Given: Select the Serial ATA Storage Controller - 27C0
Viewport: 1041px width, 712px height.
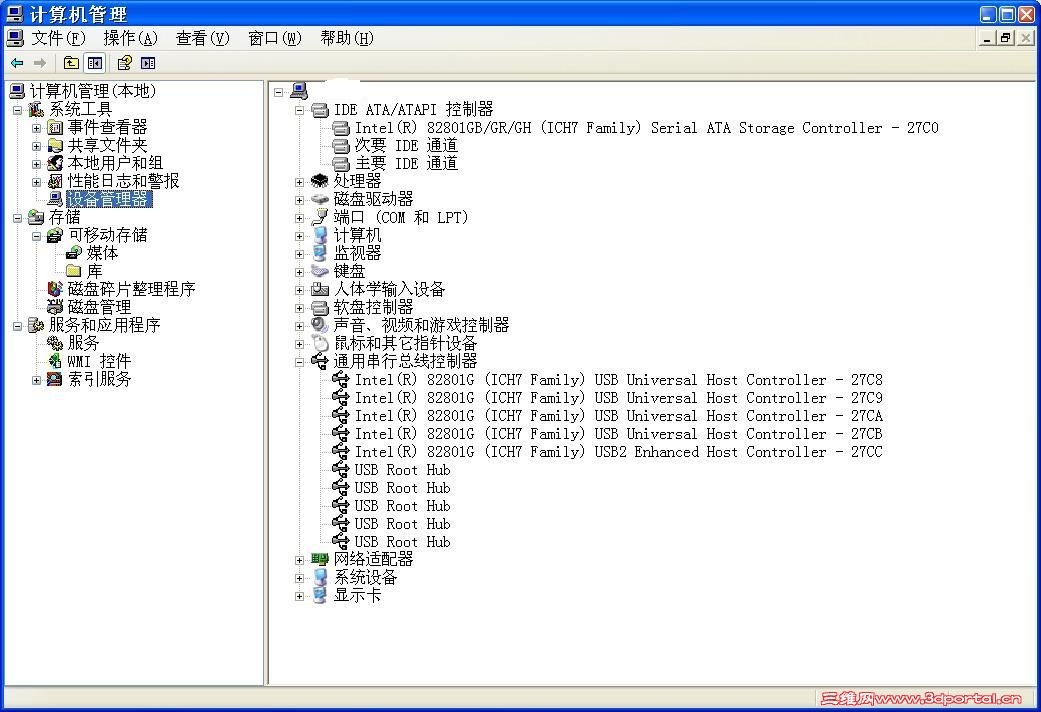Looking at the screenshot, I should [647, 128].
